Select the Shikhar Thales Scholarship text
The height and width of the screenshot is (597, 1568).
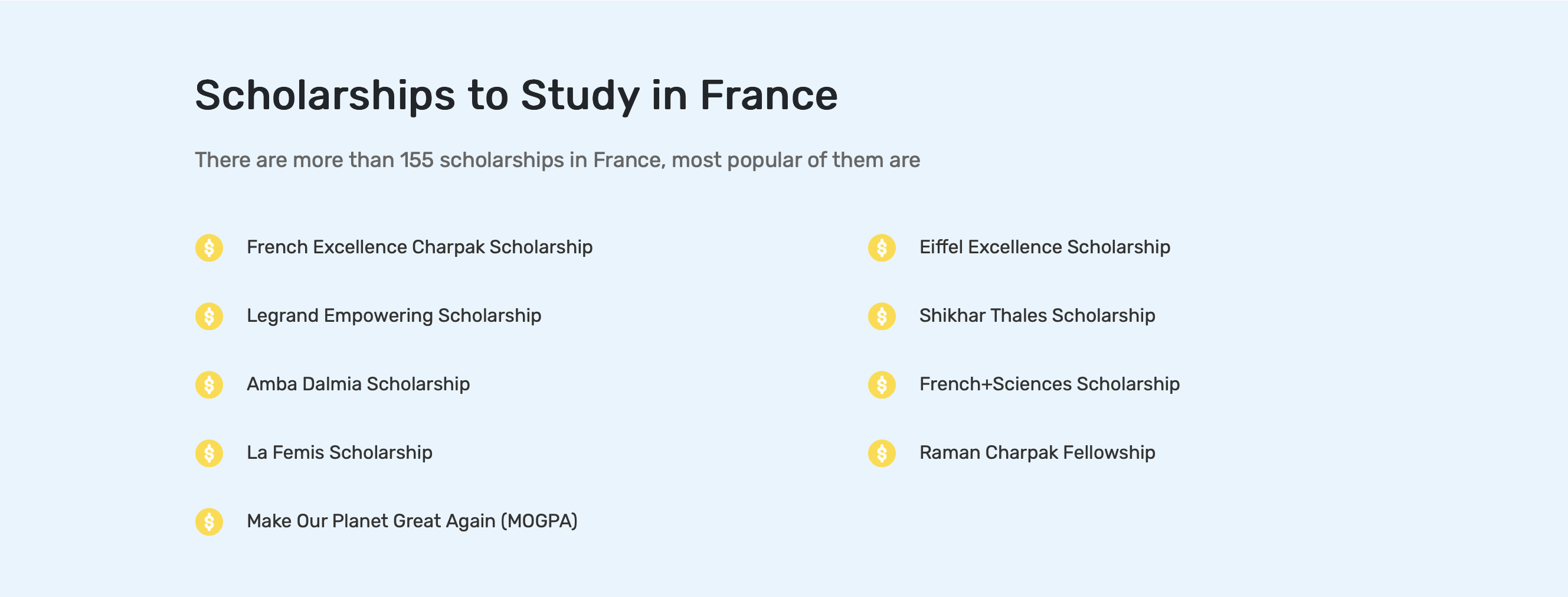[1037, 315]
